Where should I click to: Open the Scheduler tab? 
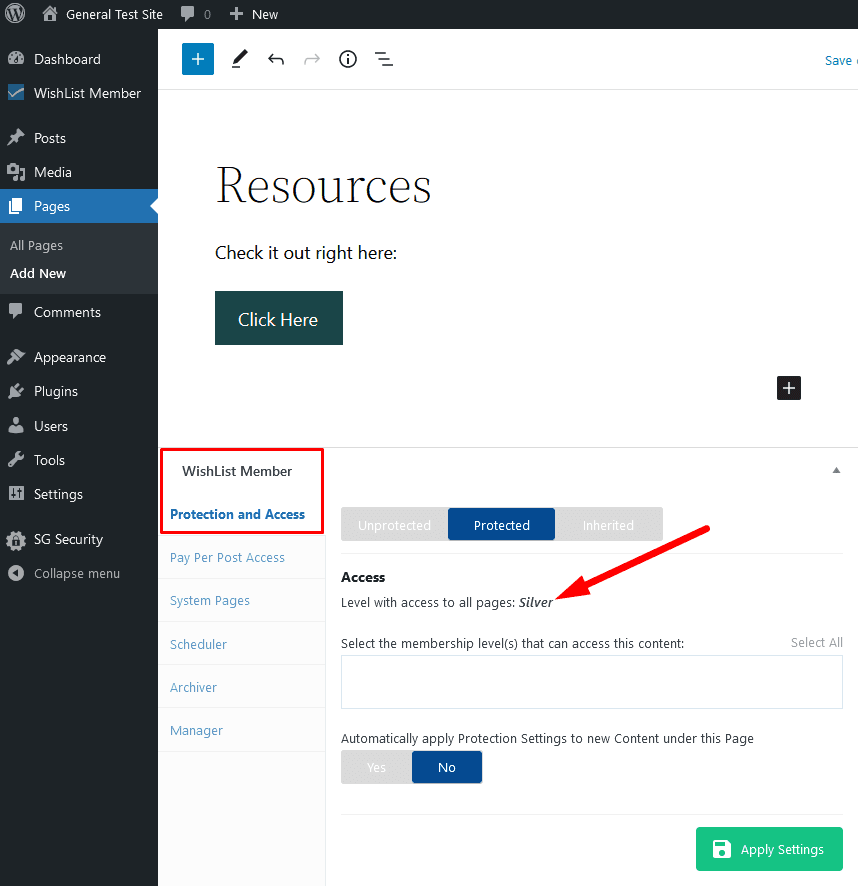pyautogui.click(x=198, y=644)
